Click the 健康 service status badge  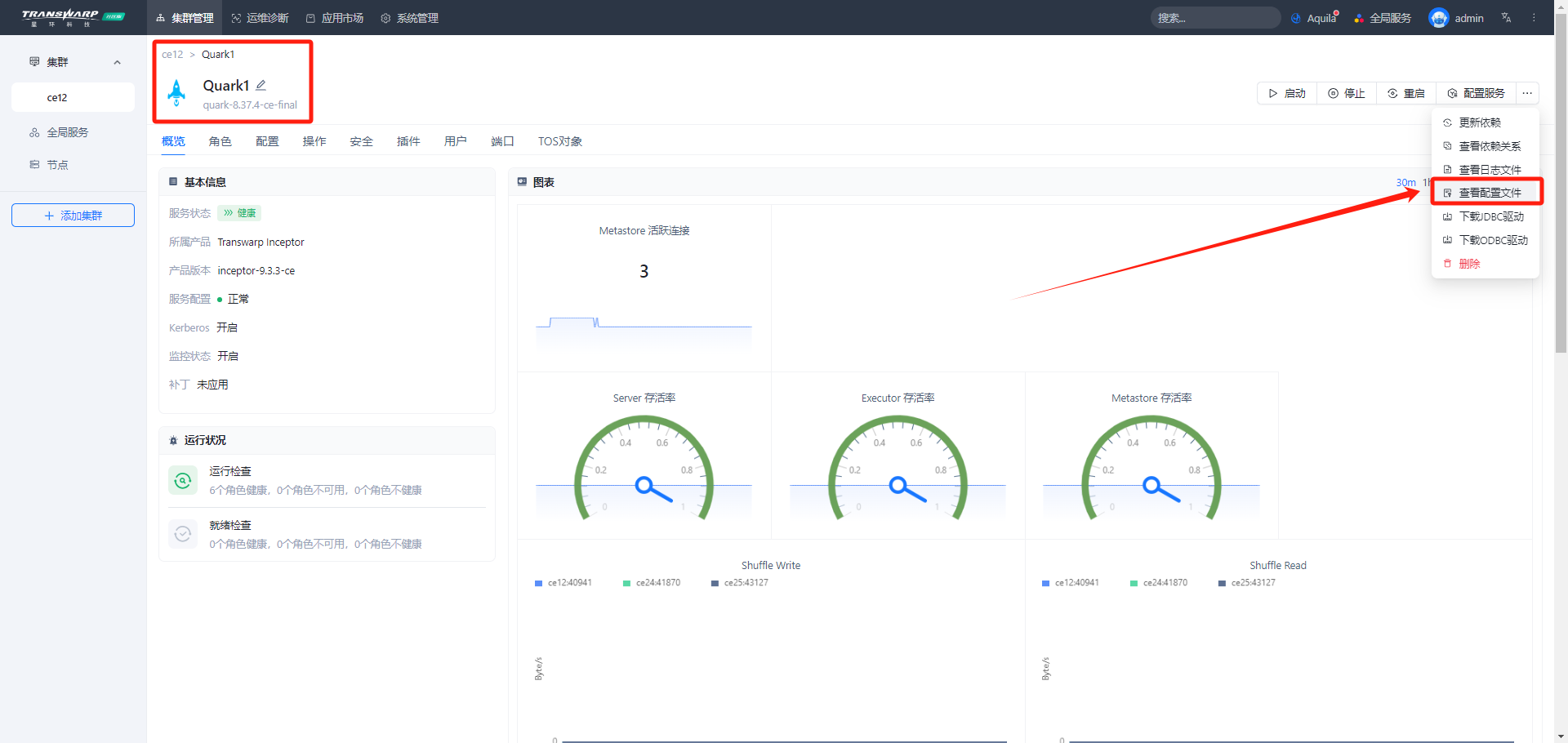pyautogui.click(x=239, y=213)
